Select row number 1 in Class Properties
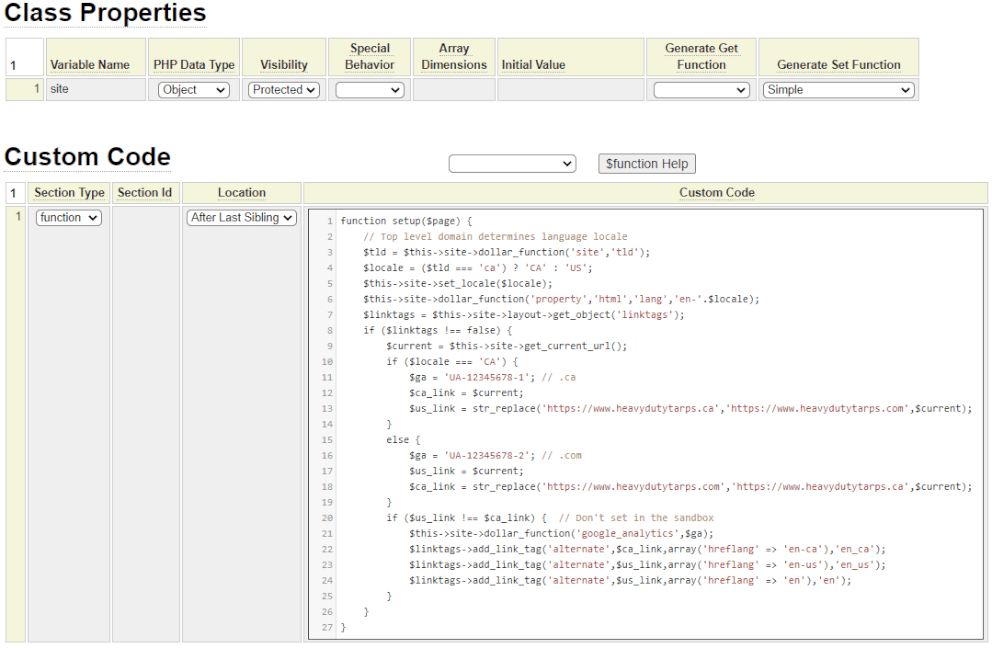992x648 pixels. point(25,90)
